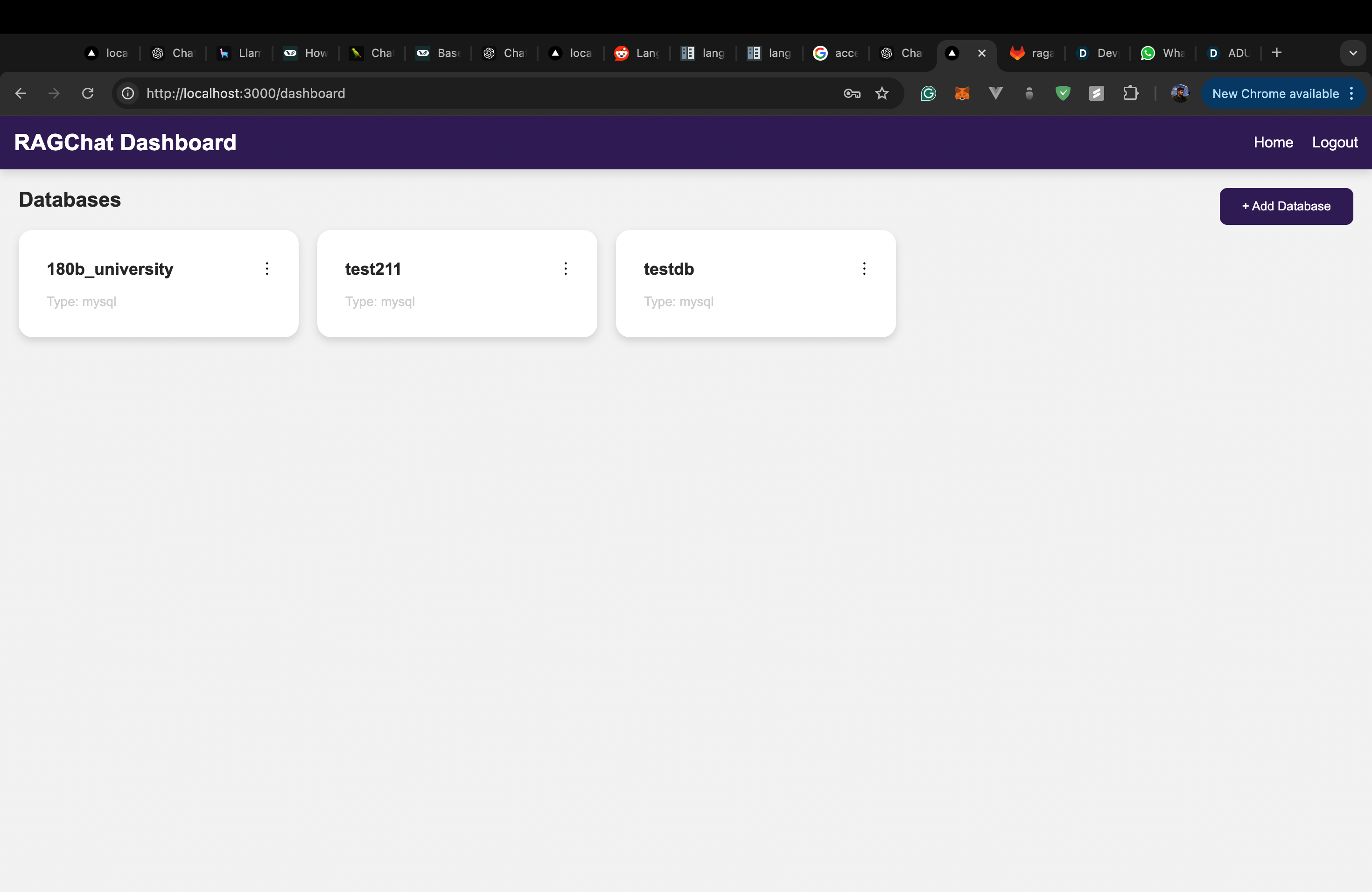
Task: Click the Logout link in header
Action: pos(1335,142)
